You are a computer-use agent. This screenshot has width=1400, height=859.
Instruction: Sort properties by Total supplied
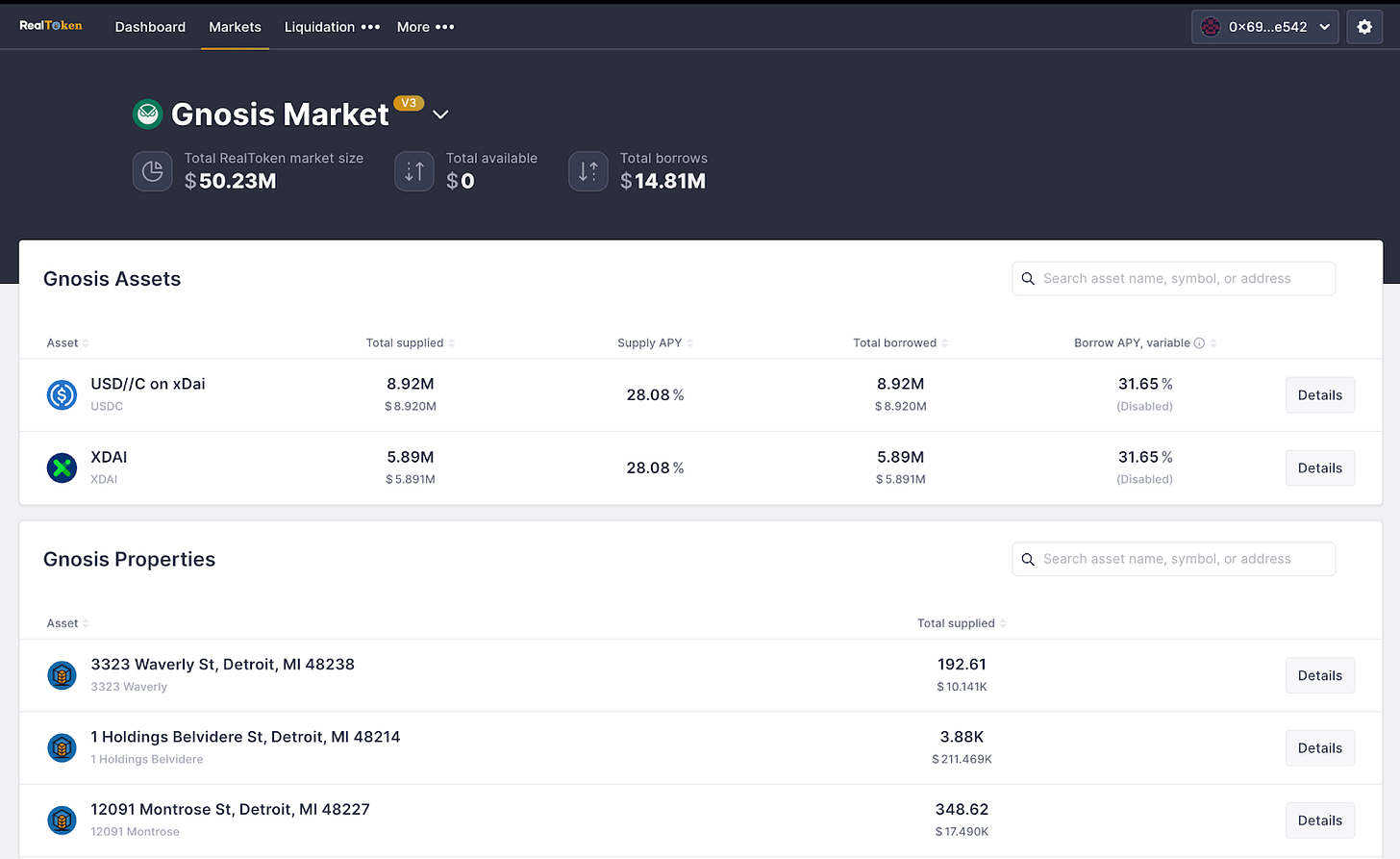pos(962,623)
